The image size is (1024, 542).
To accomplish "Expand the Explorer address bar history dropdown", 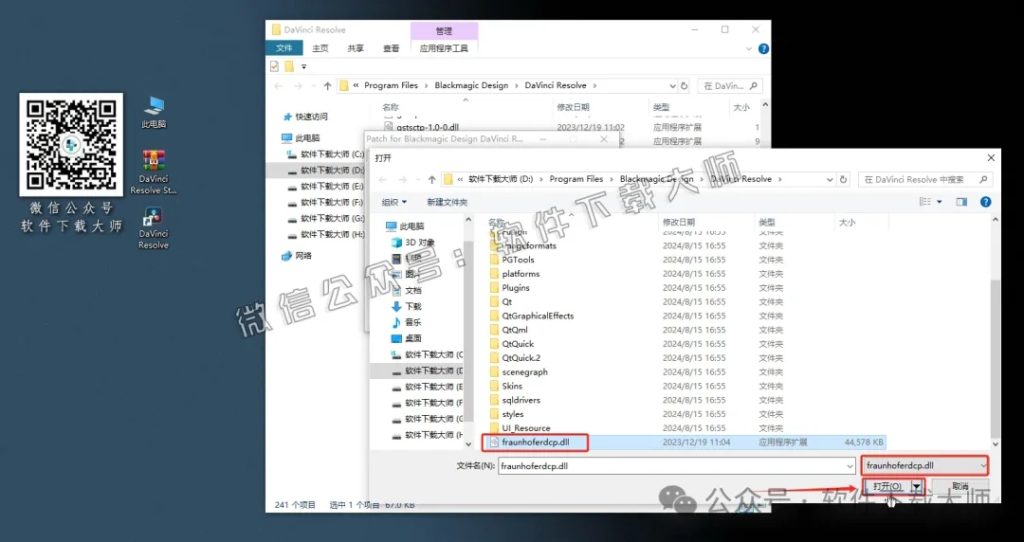I will tap(672, 86).
